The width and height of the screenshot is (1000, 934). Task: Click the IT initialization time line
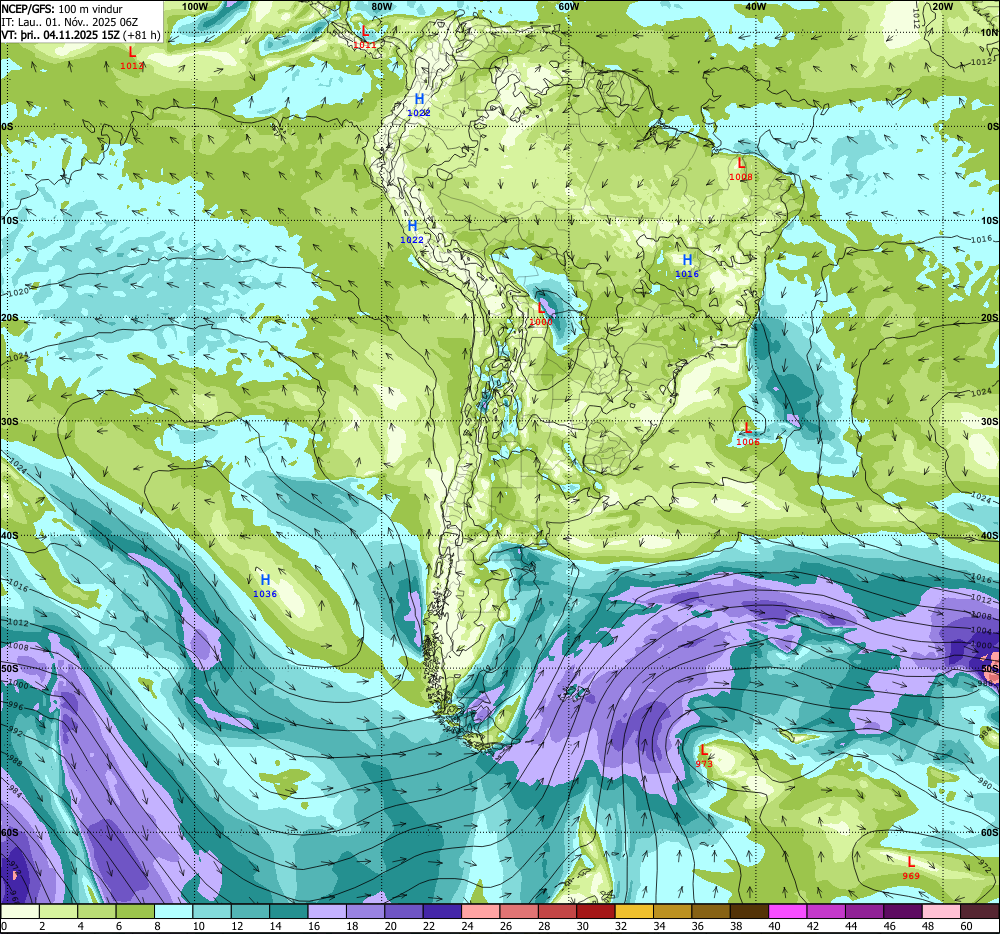(70, 22)
